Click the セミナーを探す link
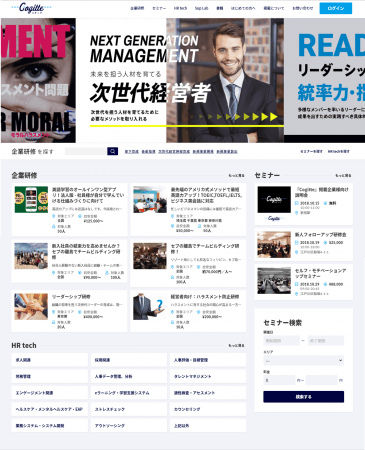The width and height of the screenshot is (365, 450). pyautogui.click(x=311, y=151)
